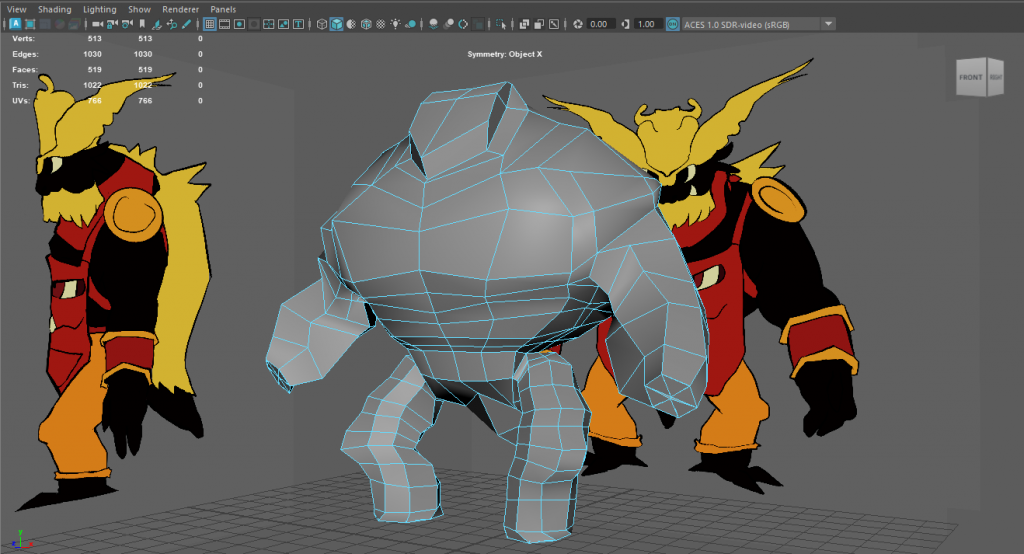The width and height of the screenshot is (1024, 554).
Task: Click the Verts: heads-up label
Action: pos(24,39)
